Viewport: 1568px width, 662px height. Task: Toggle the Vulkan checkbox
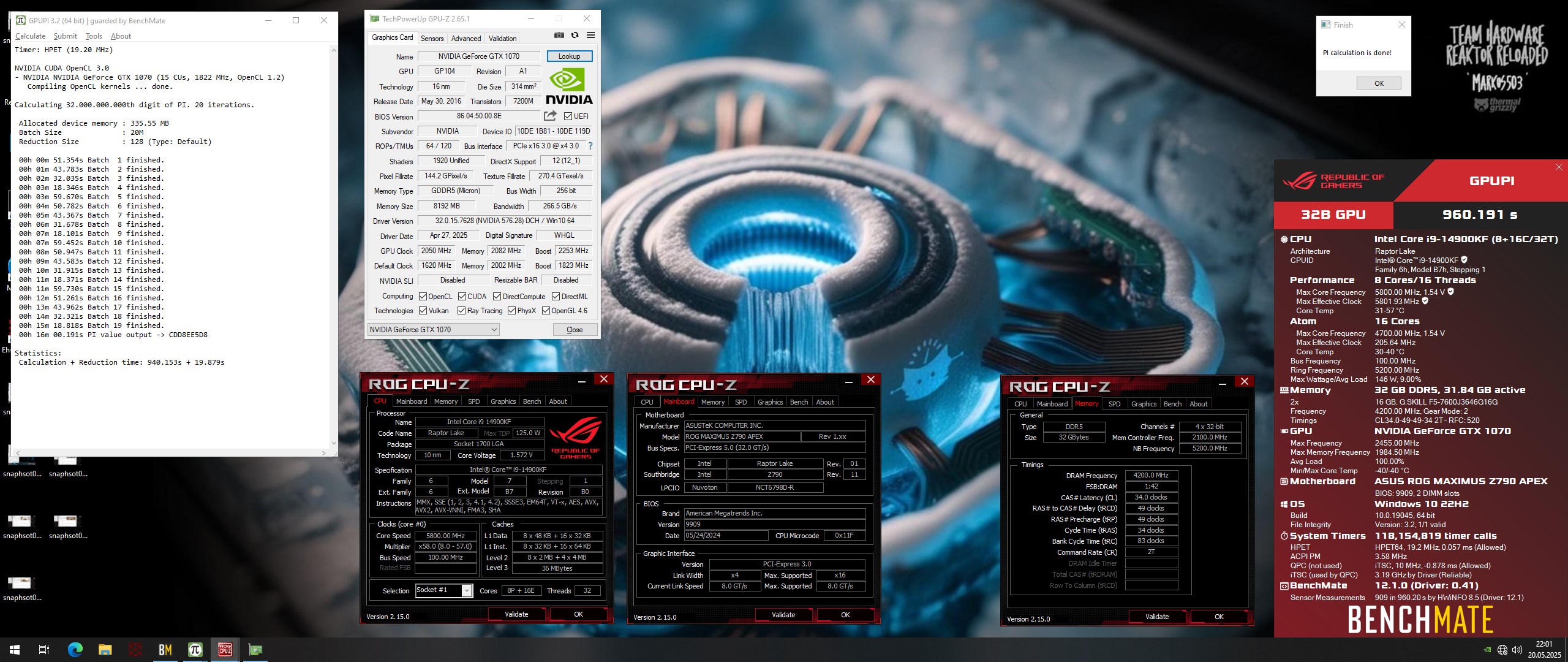point(423,311)
